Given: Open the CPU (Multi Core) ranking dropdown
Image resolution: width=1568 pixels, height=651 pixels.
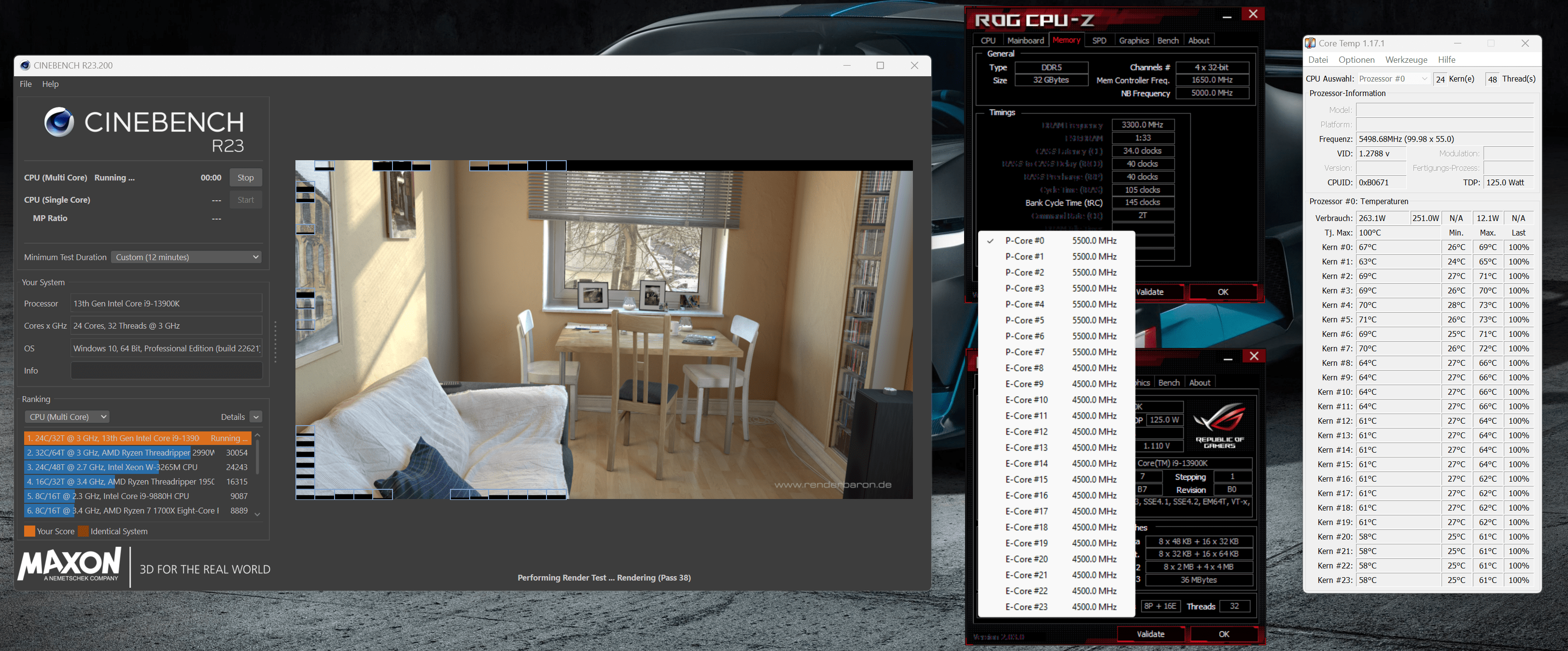Looking at the screenshot, I should 67,417.
